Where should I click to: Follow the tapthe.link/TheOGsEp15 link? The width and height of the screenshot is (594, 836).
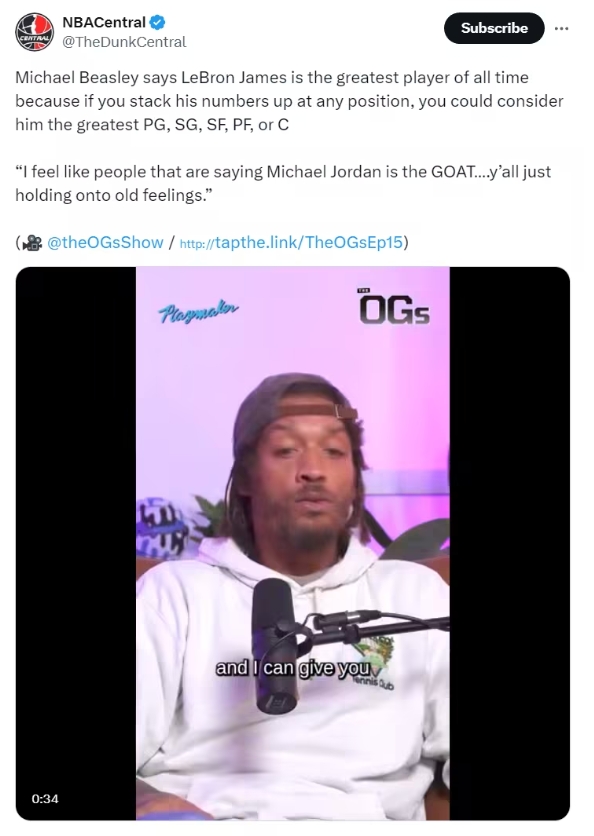click(x=291, y=242)
